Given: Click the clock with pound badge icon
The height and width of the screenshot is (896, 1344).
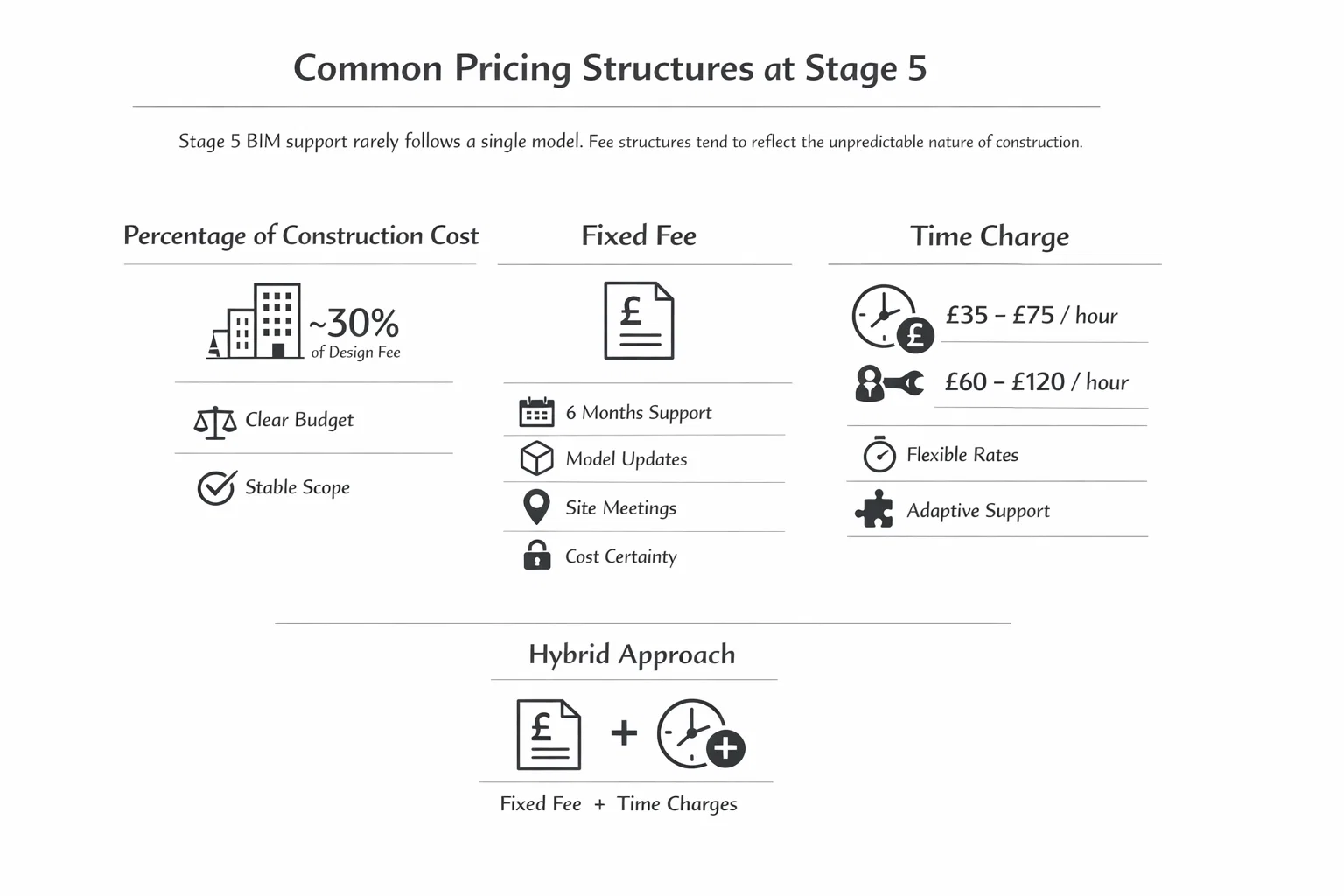Looking at the screenshot, I should [892, 318].
